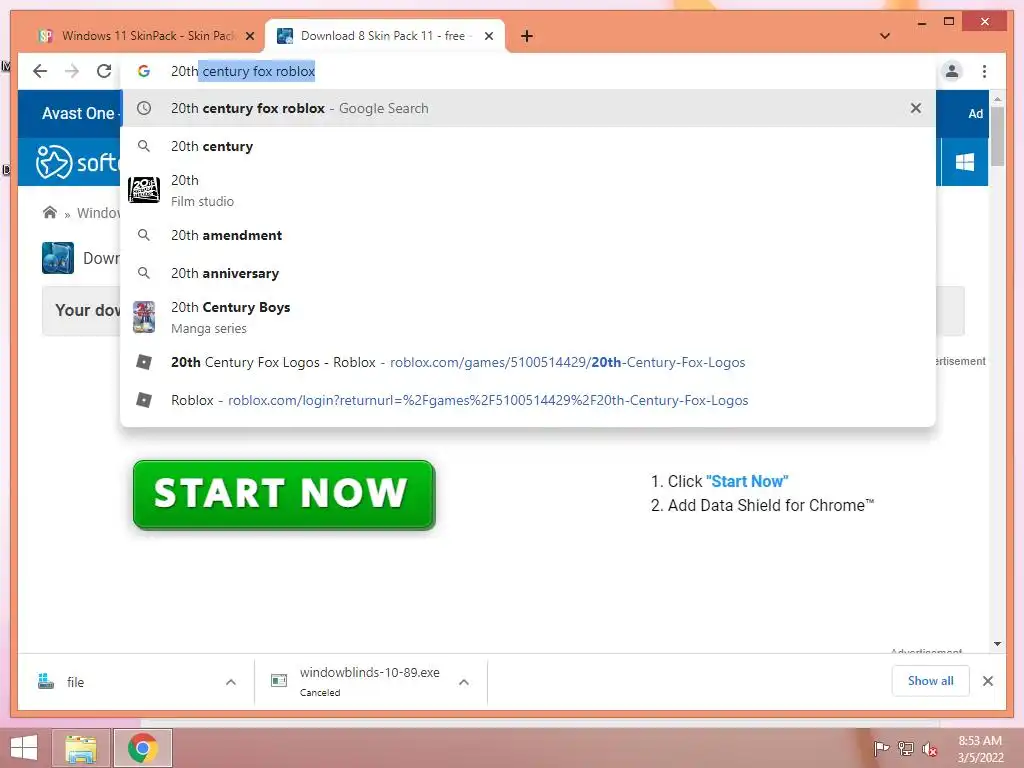
Task: Click the Chrome taskbar icon
Action: point(143,748)
